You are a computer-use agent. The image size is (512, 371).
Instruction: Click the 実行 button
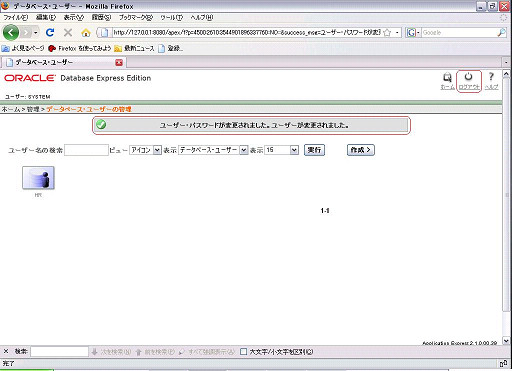[314, 150]
